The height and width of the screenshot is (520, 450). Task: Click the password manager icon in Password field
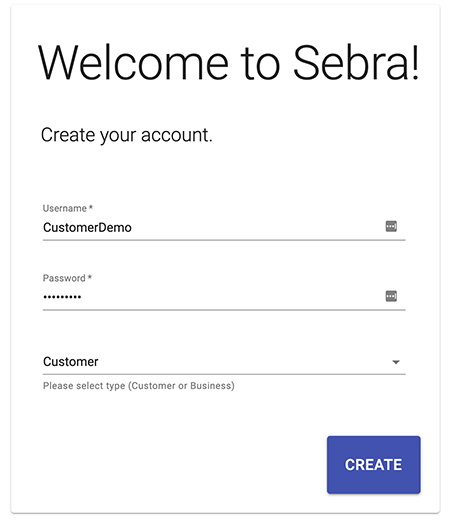(x=391, y=296)
